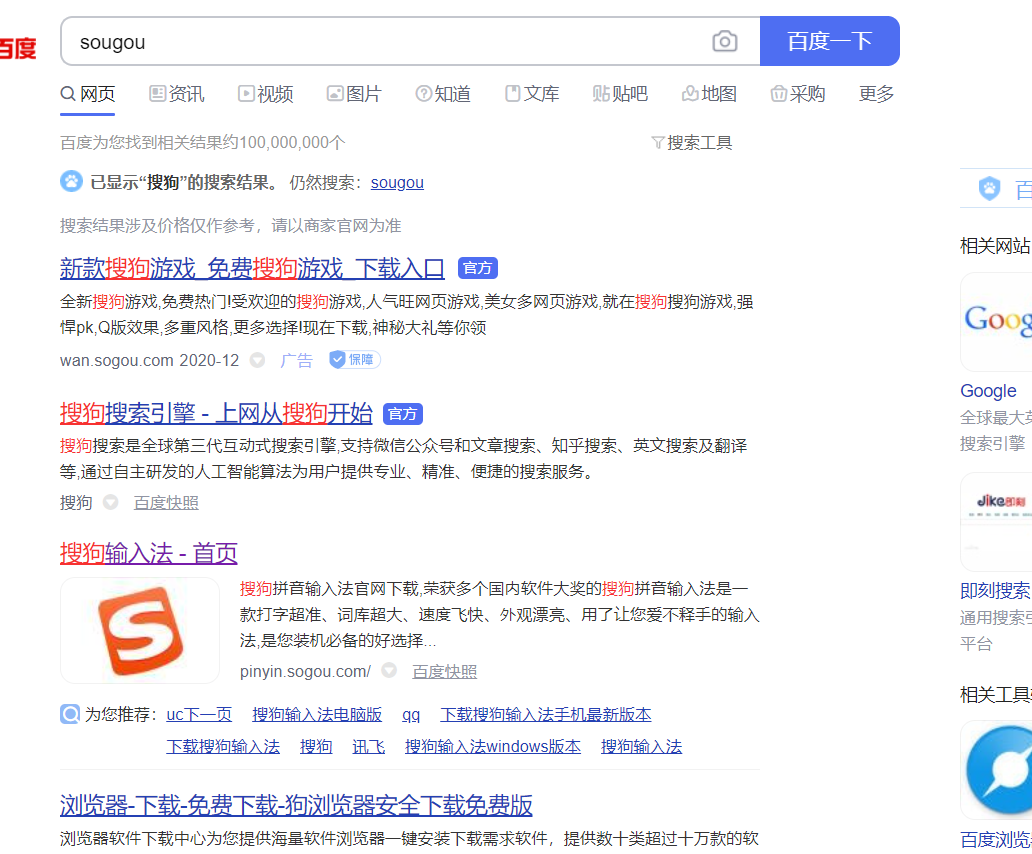Click 官方 badge on 搜狗搜索引擎 result
The height and width of the screenshot is (854, 1032).
pyautogui.click(x=402, y=414)
